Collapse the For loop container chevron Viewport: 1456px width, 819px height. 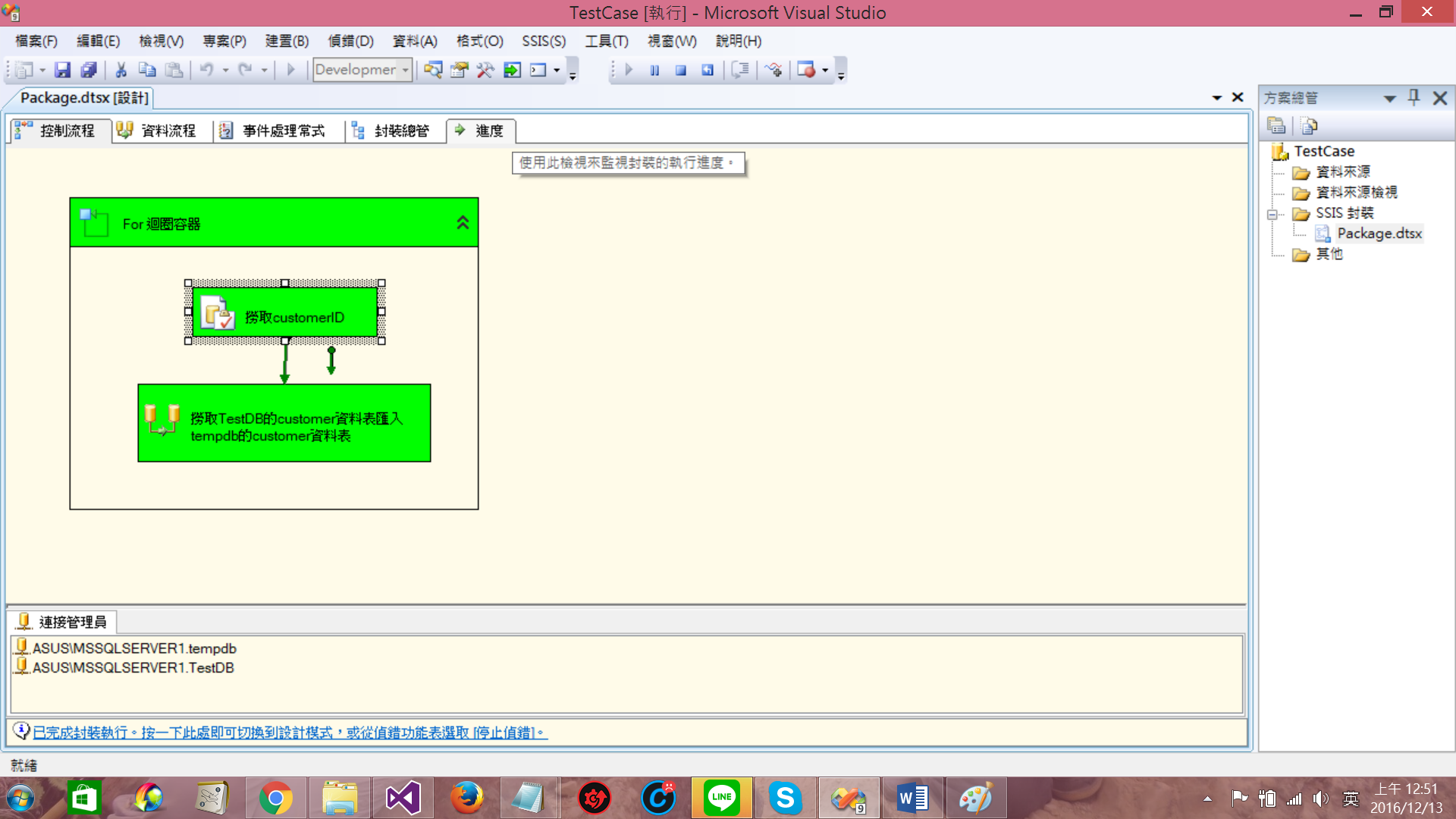(463, 223)
